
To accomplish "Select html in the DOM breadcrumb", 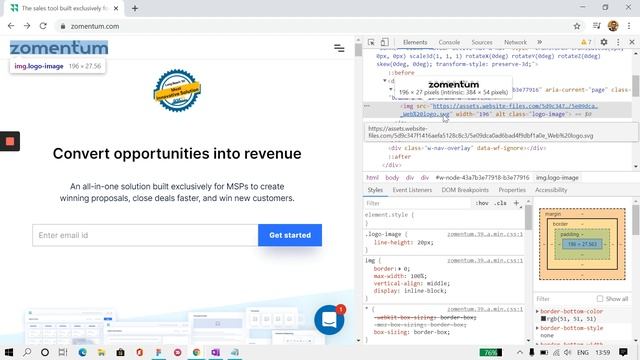I will pyautogui.click(x=372, y=178).
